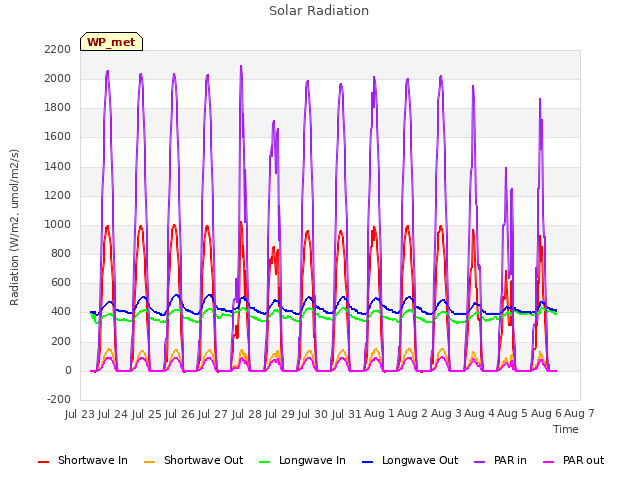The image size is (640, 480).
Task: Click the 1200 y-axis tick label
Action: point(58,196)
